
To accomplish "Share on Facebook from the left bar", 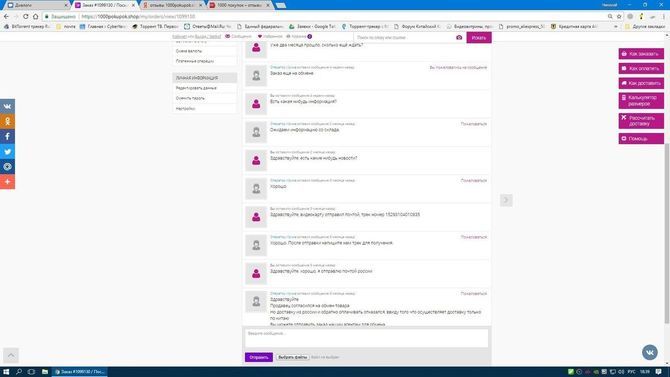I will (7, 136).
